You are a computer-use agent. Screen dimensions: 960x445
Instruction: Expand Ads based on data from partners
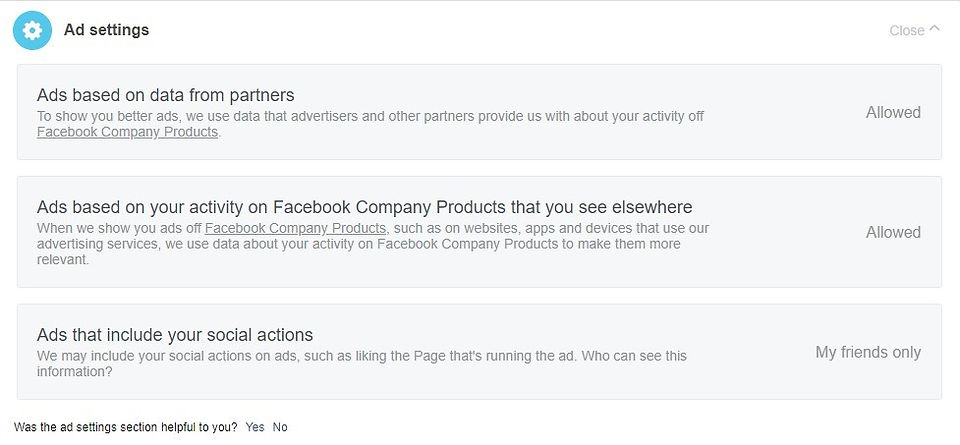479,112
